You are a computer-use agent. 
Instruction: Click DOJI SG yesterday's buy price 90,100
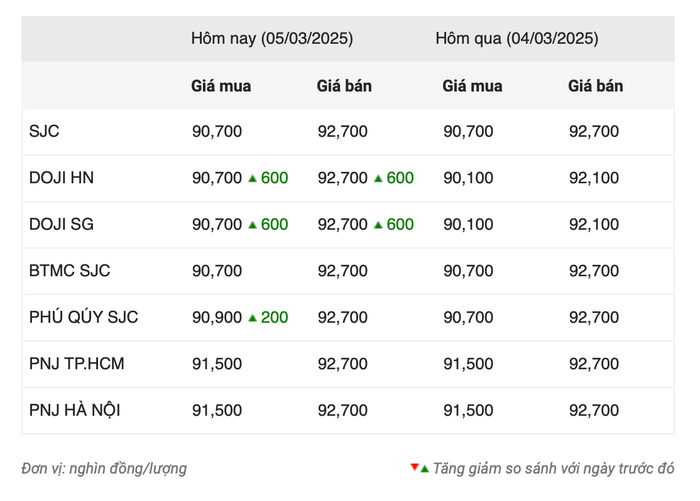click(x=468, y=224)
